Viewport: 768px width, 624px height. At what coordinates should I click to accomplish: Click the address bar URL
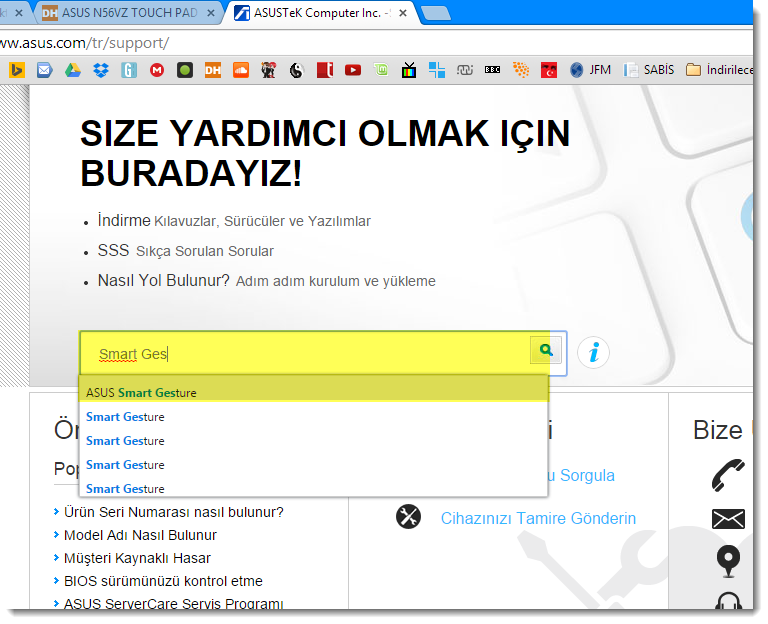[x=84, y=43]
